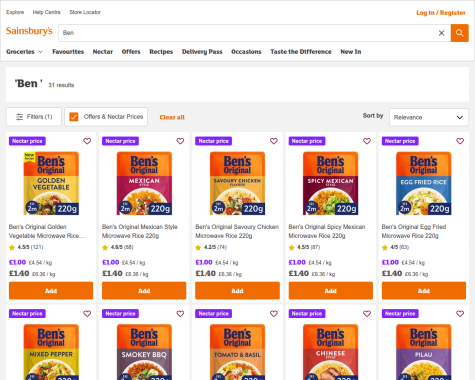The image size is (475, 380).
Task: Favourite the Savoury Chicken rice with the heart
Action: [x=274, y=141]
